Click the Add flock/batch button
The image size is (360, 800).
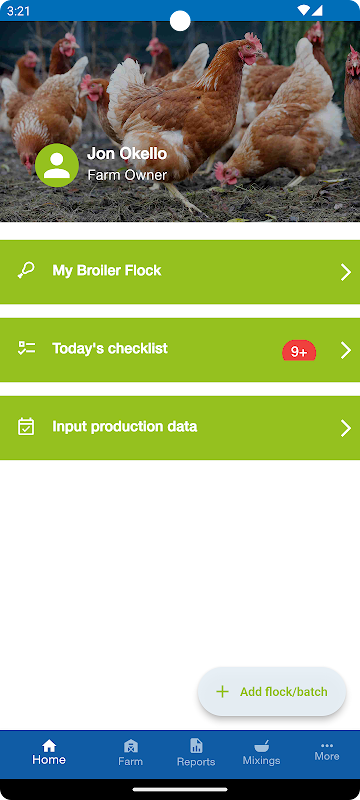pyautogui.click(x=272, y=692)
